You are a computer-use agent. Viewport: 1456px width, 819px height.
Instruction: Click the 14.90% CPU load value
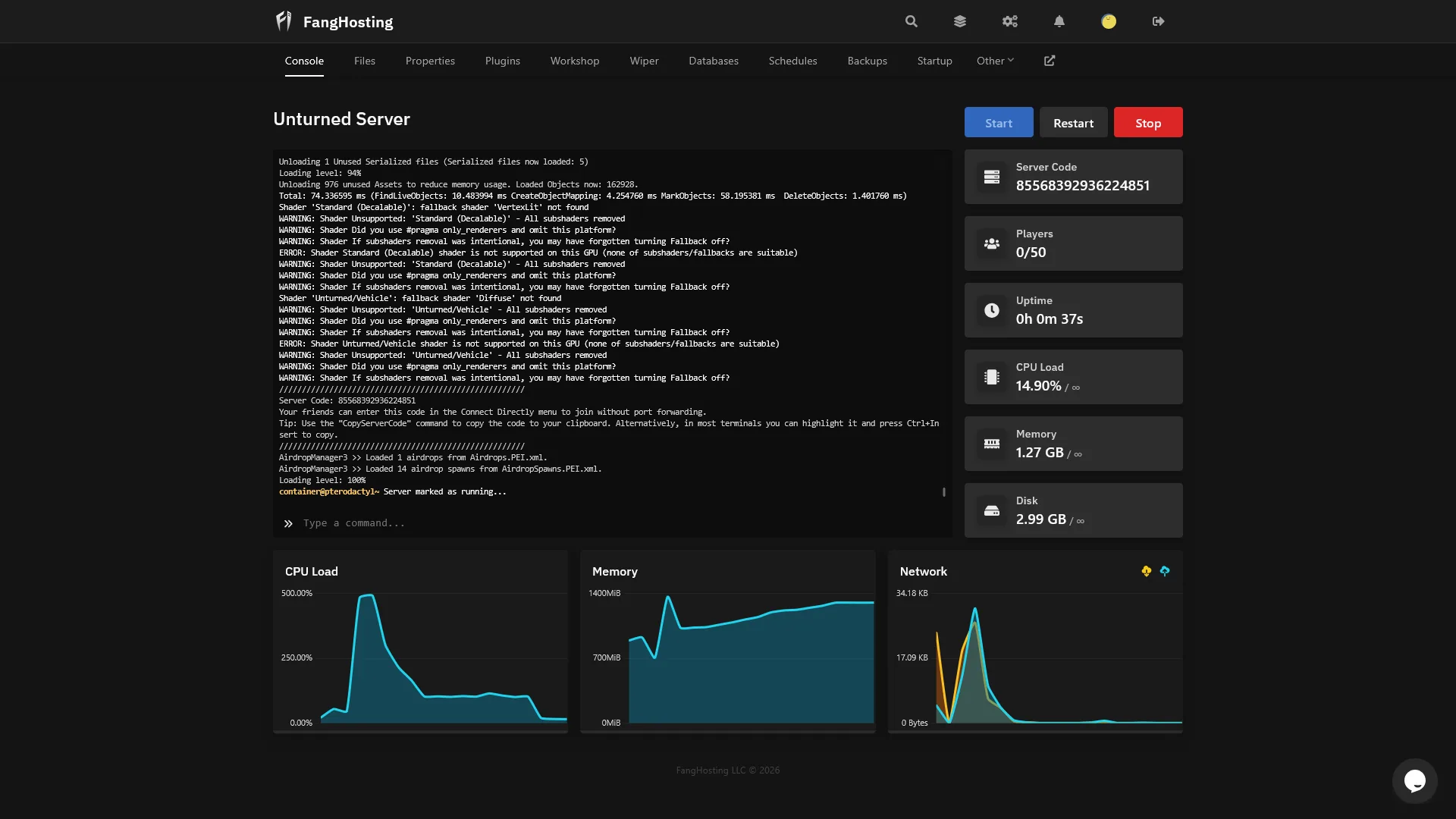(1038, 386)
